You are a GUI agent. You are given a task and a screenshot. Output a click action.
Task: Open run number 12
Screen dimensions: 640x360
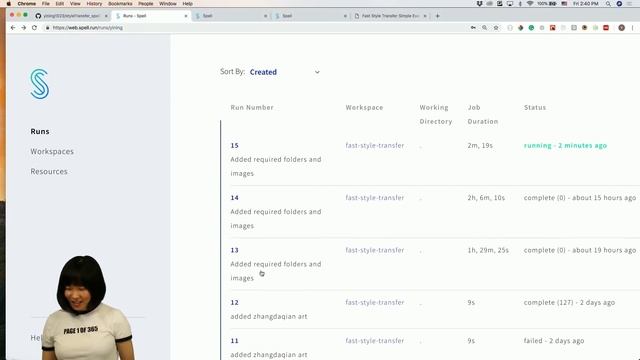234,302
